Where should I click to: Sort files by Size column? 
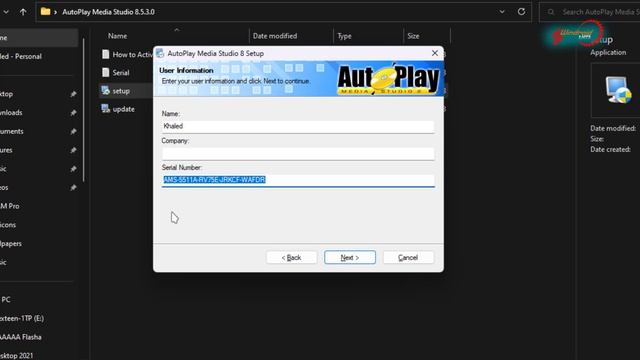413,36
